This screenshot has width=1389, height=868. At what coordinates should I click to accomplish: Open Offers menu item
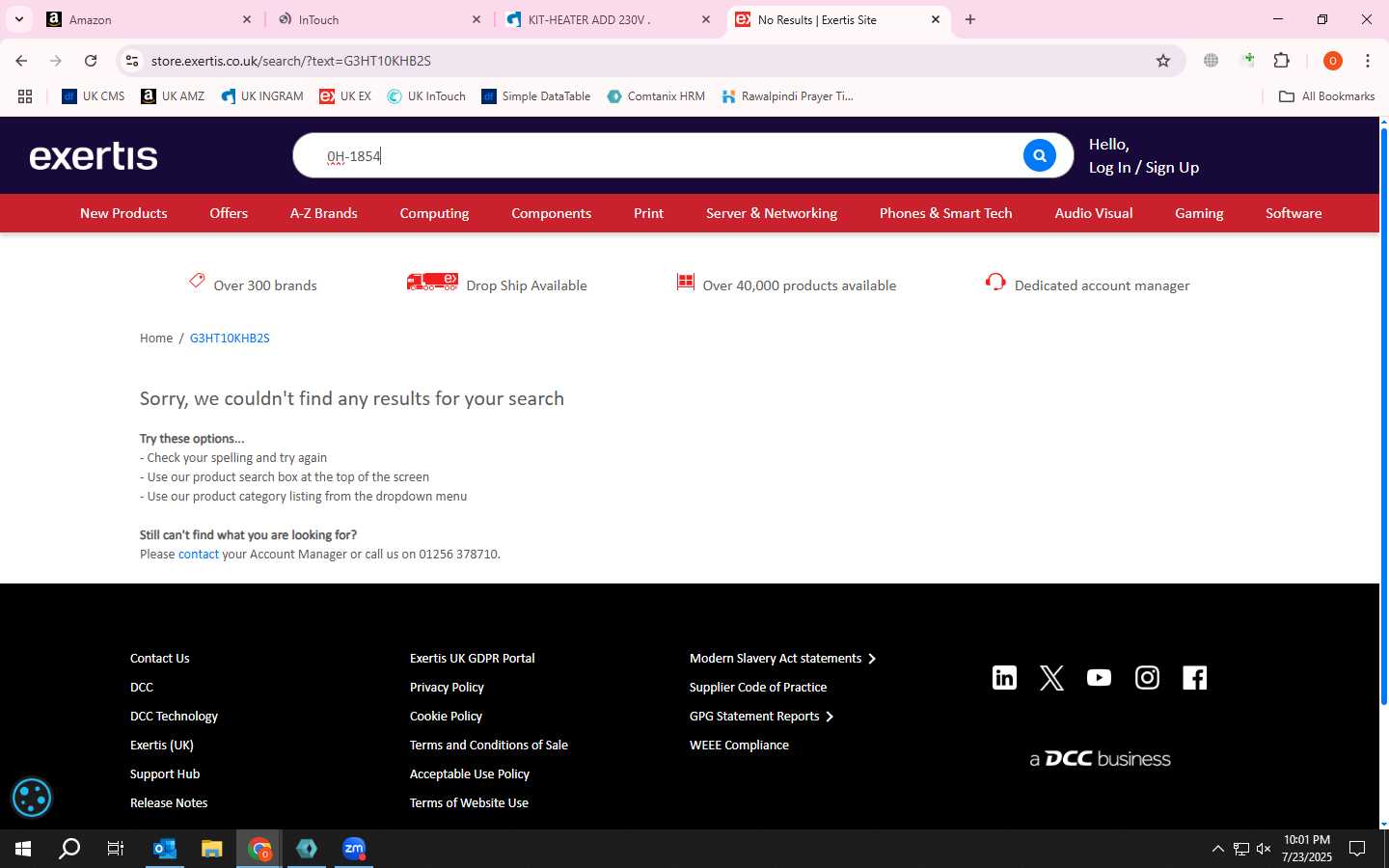click(229, 213)
